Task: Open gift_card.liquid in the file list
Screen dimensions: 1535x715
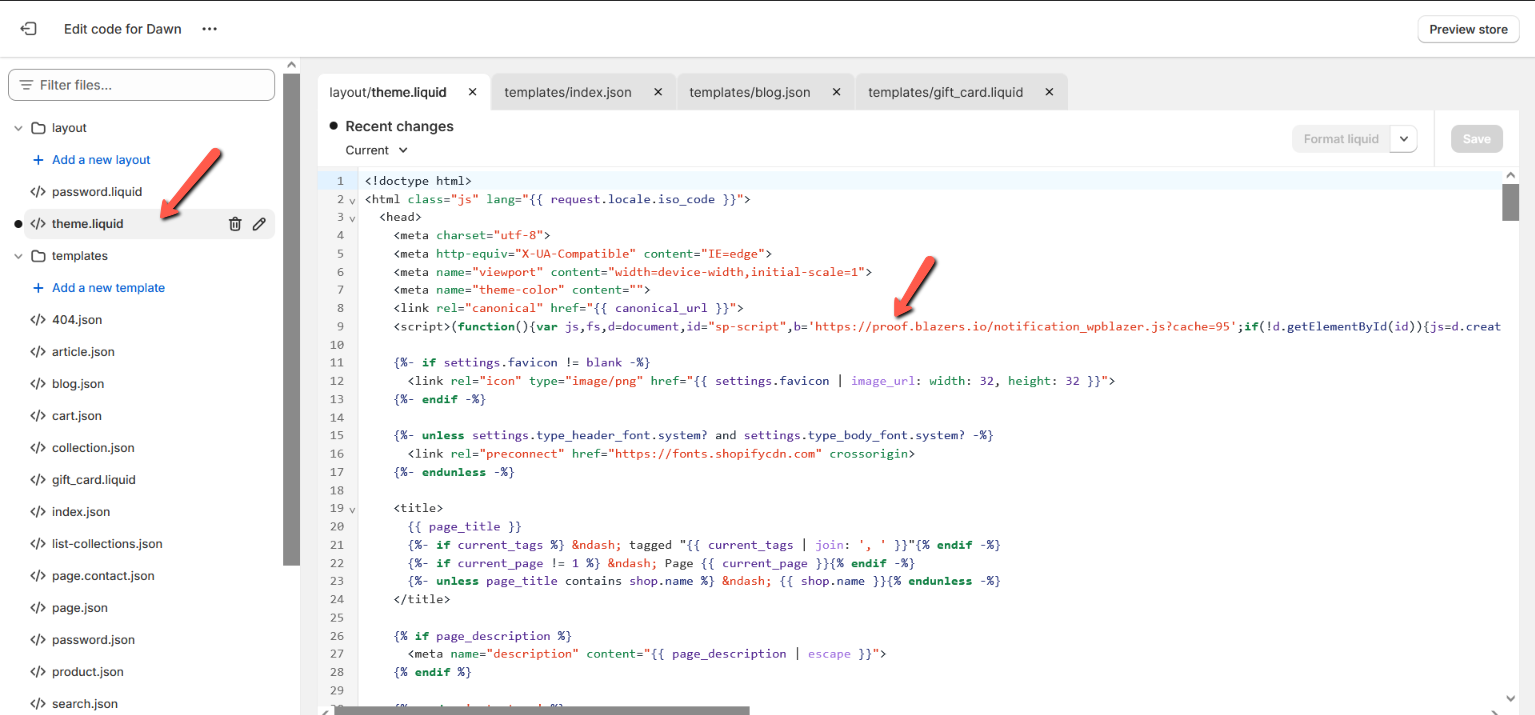Action: point(94,480)
